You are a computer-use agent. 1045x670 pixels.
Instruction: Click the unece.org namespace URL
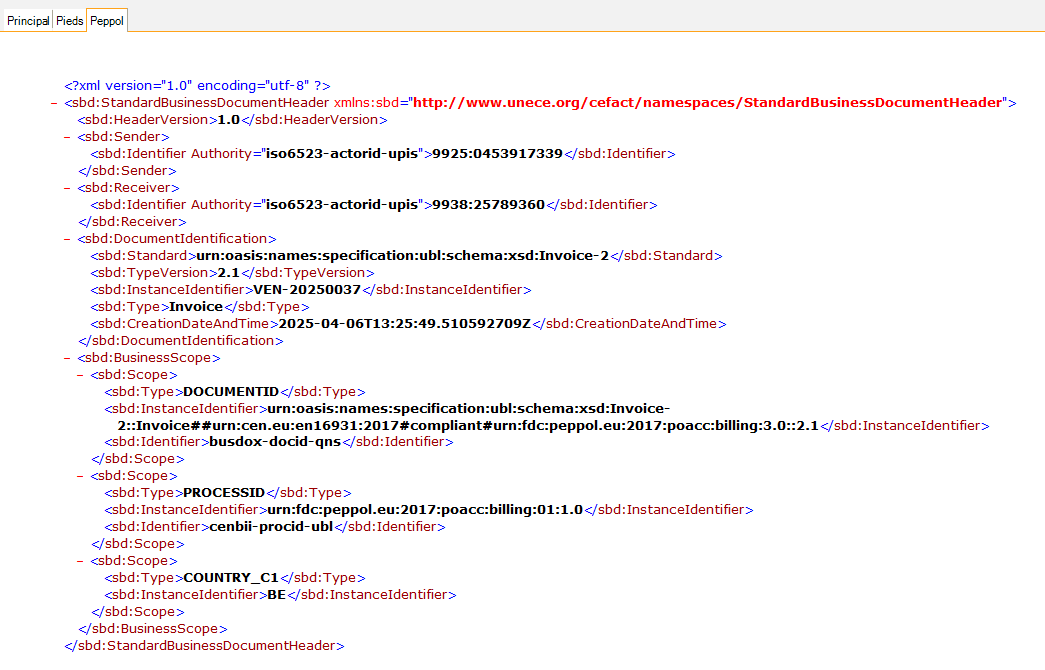coord(707,103)
